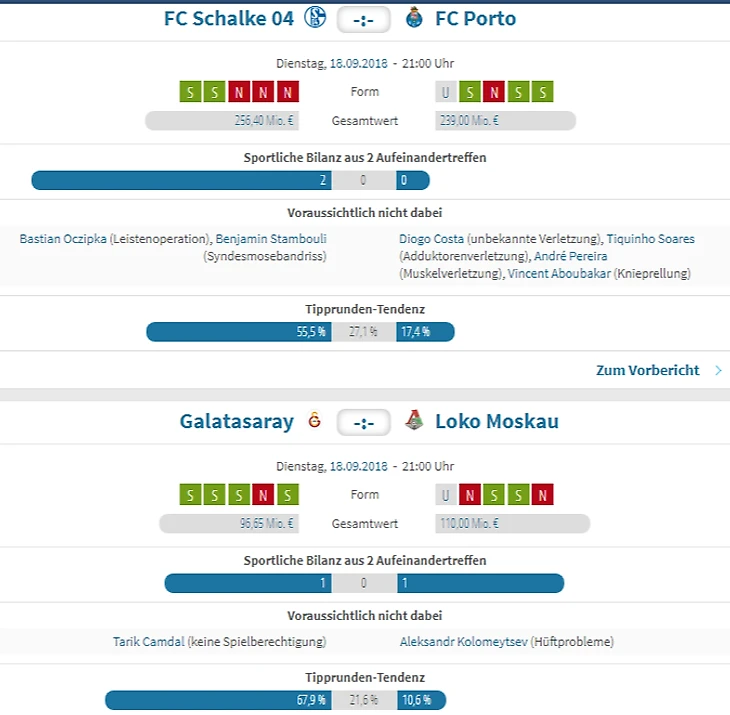Click the Galatasaray club crest
Screen dimensions: 730x715
point(316,421)
